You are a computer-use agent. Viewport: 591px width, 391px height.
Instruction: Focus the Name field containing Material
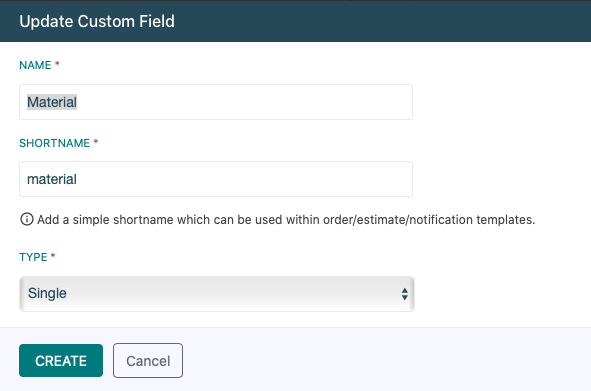(216, 102)
